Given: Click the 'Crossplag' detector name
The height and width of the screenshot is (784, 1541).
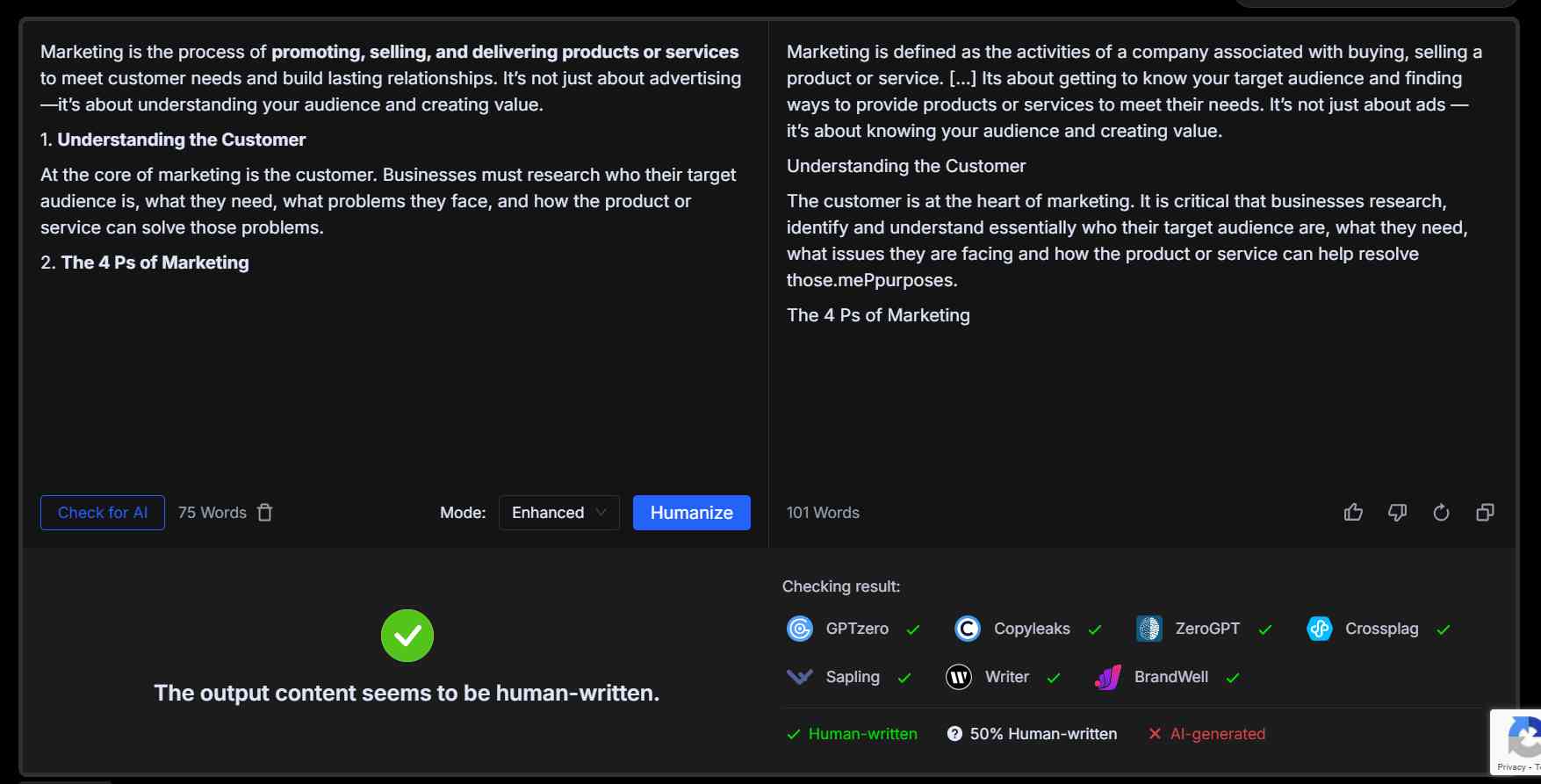Looking at the screenshot, I should (x=1382, y=629).
